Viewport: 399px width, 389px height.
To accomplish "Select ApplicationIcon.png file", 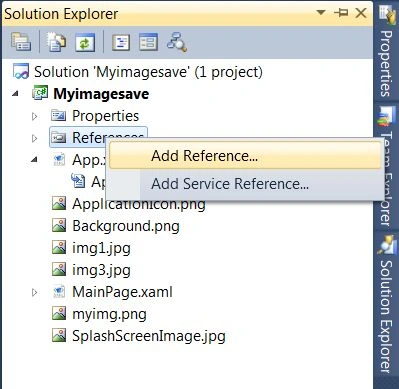I will (x=139, y=204).
